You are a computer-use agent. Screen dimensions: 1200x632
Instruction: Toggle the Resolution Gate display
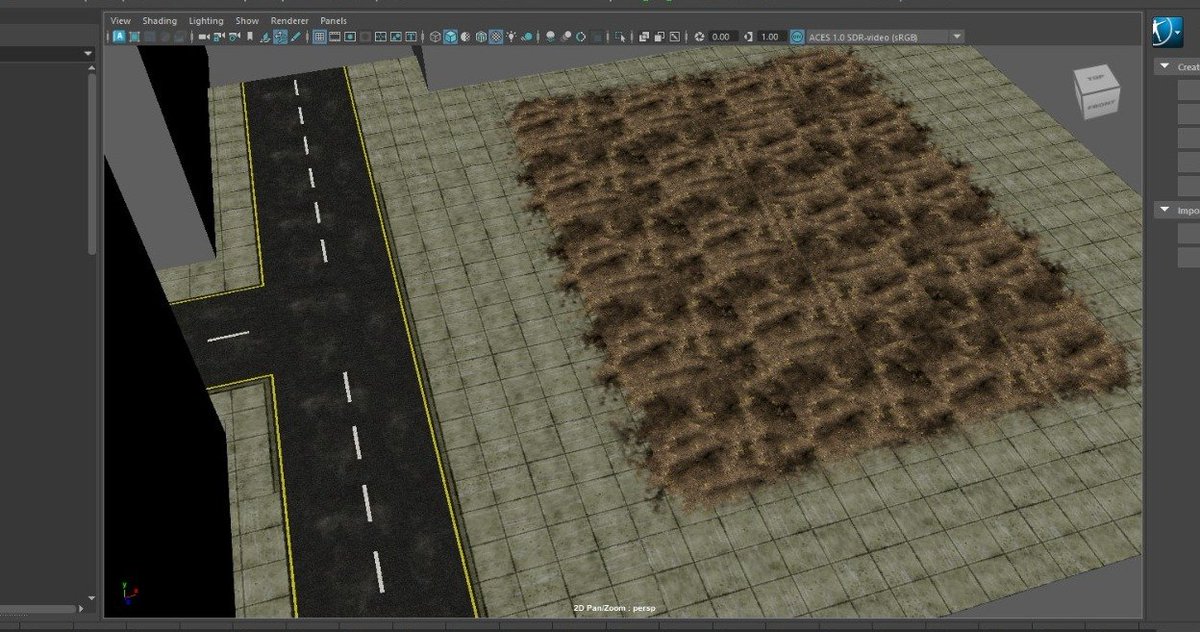pos(350,36)
